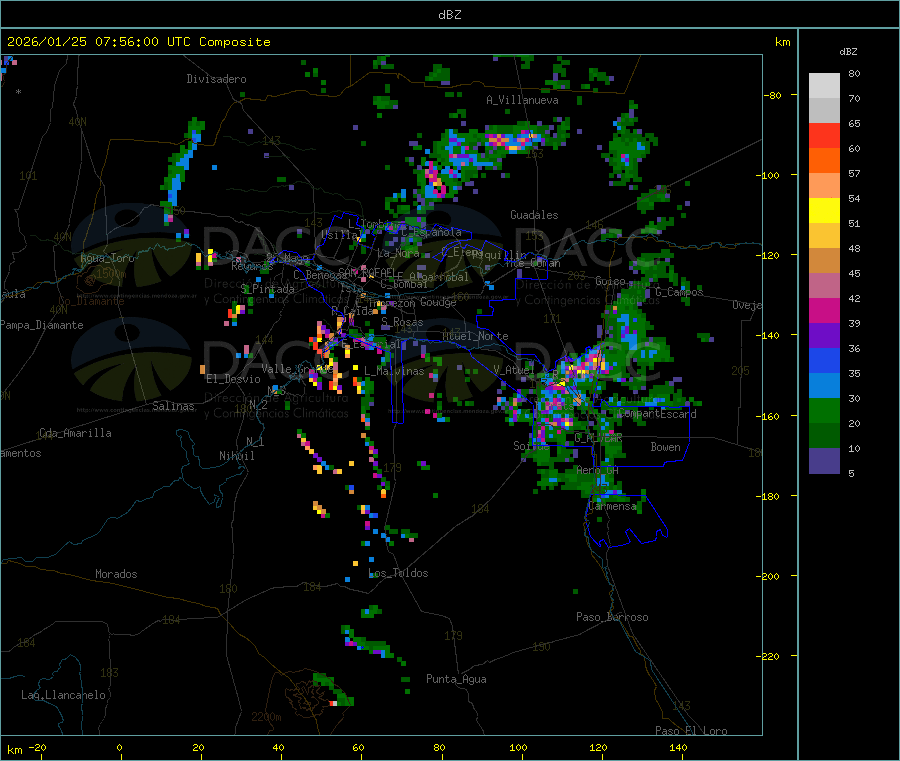Select the bright green 20–30 dBZ legend swatch
900x761 pixels.
click(x=824, y=410)
